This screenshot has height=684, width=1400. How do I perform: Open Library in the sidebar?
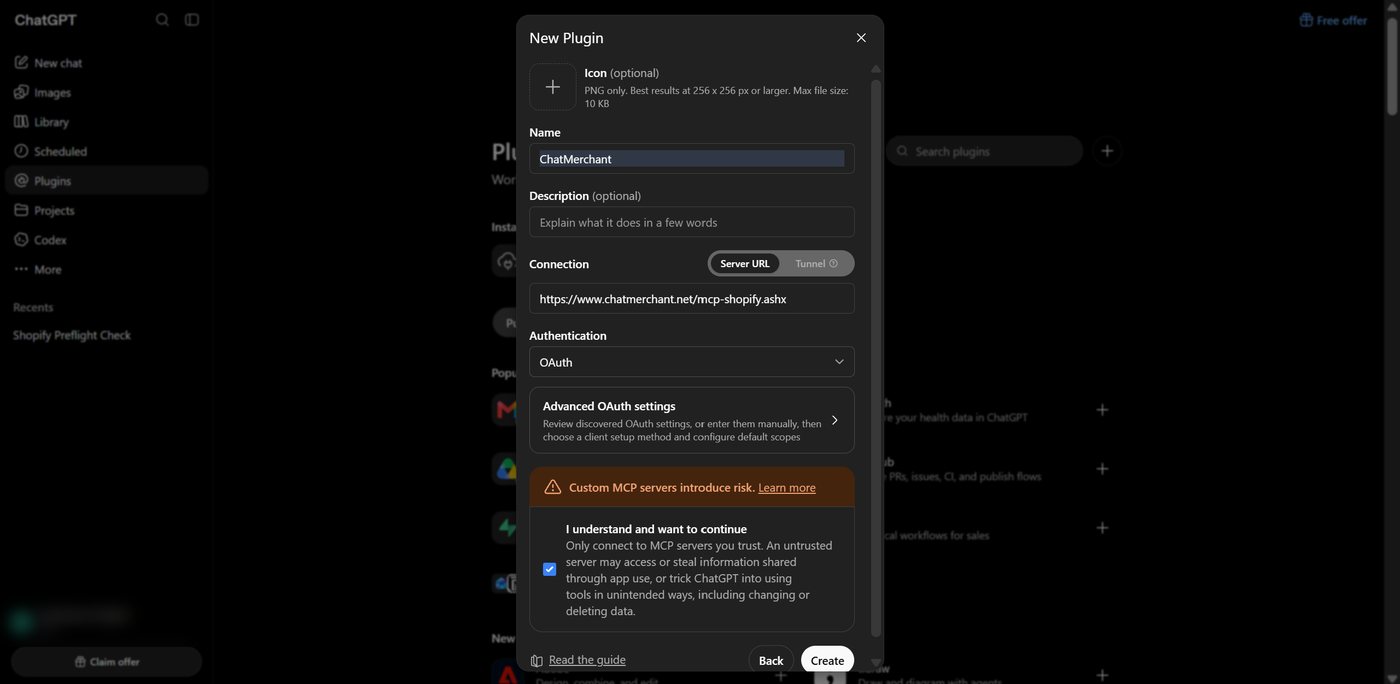tap(107, 122)
